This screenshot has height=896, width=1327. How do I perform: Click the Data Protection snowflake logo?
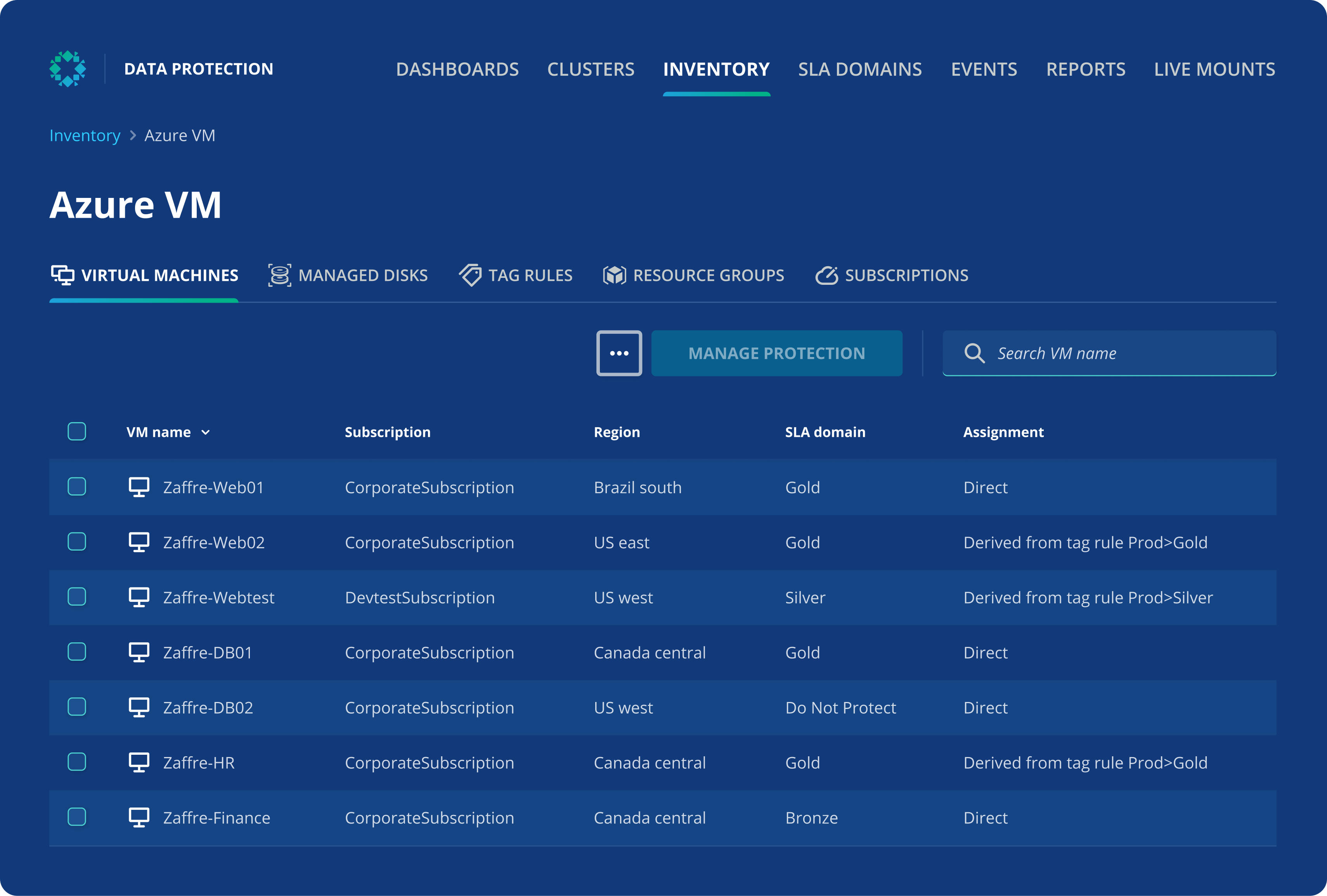68,69
